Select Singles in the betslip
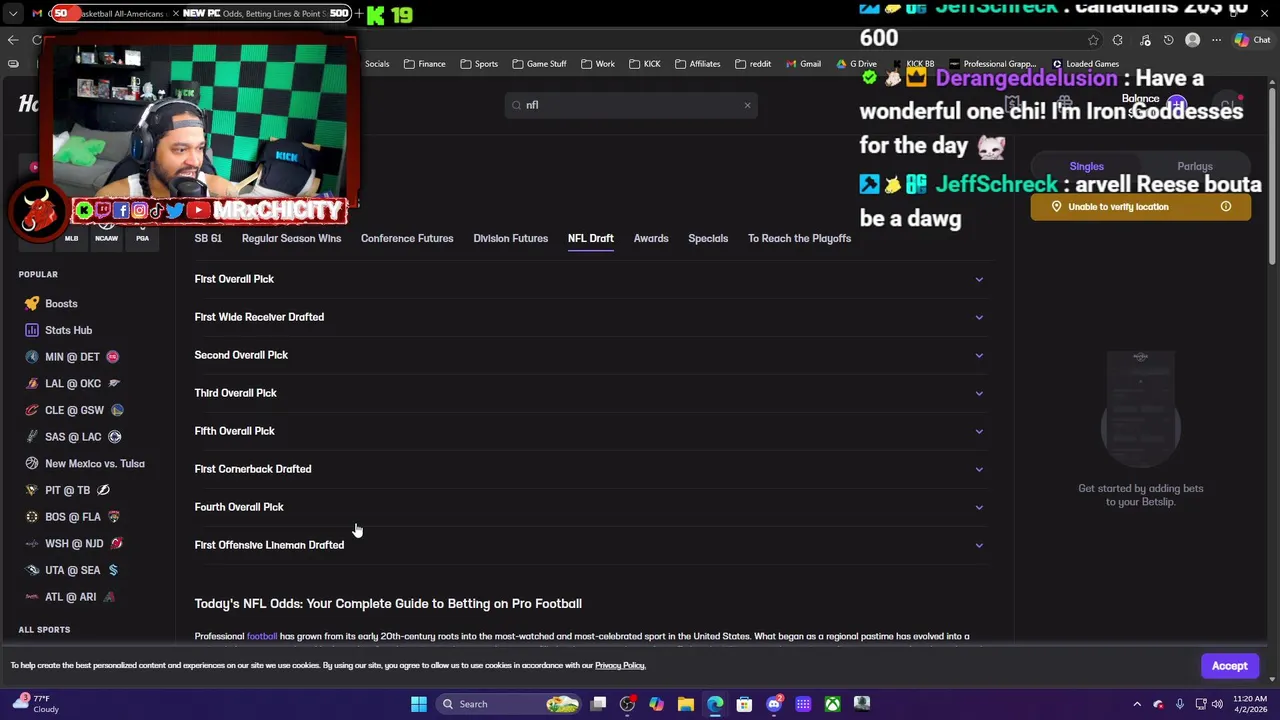The height and width of the screenshot is (720, 1280). coord(1086,167)
